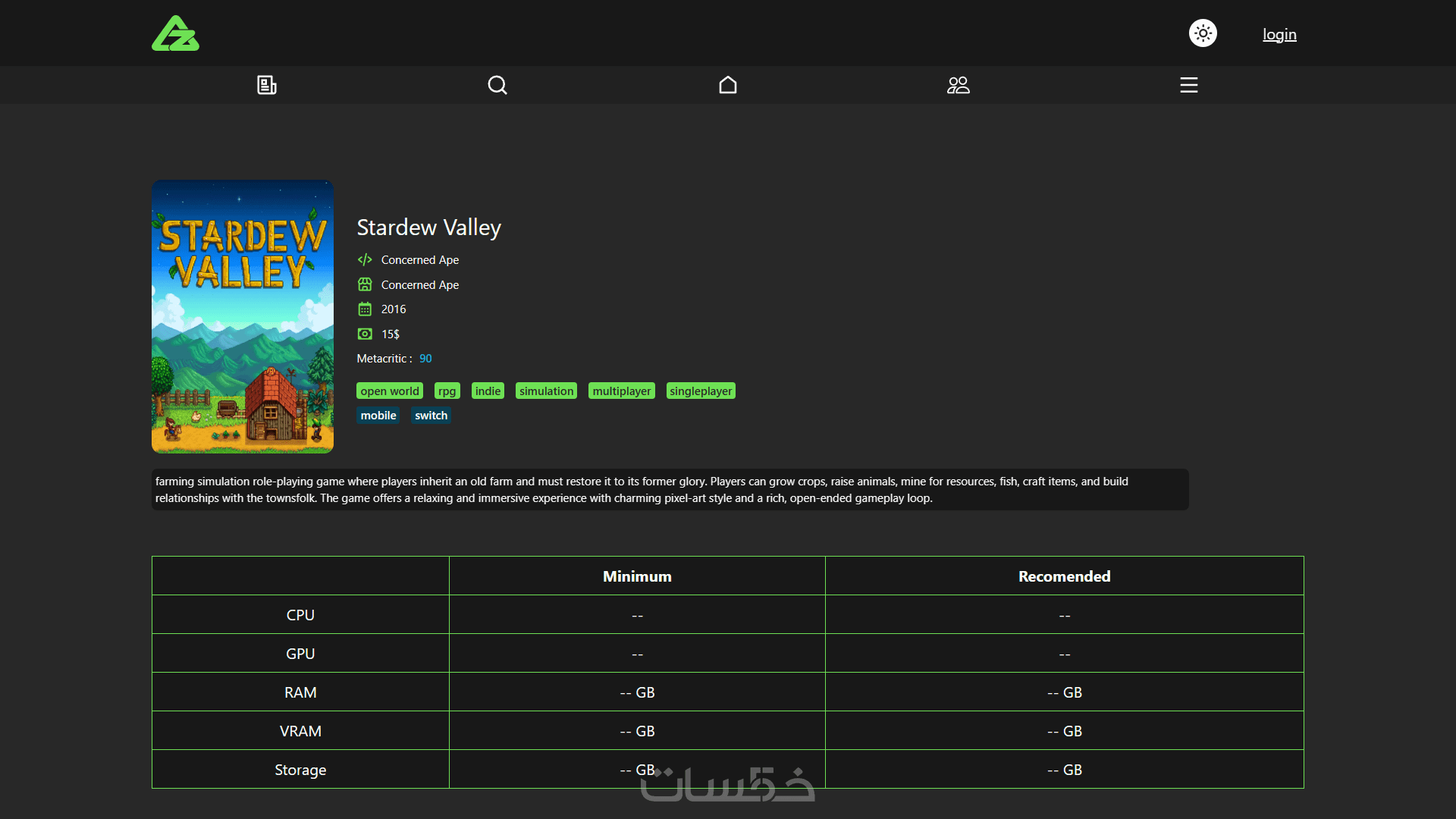Select the simulation tag
Viewport: 1456px width, 819px height.
pyautogui.click(x=546, y=391)
